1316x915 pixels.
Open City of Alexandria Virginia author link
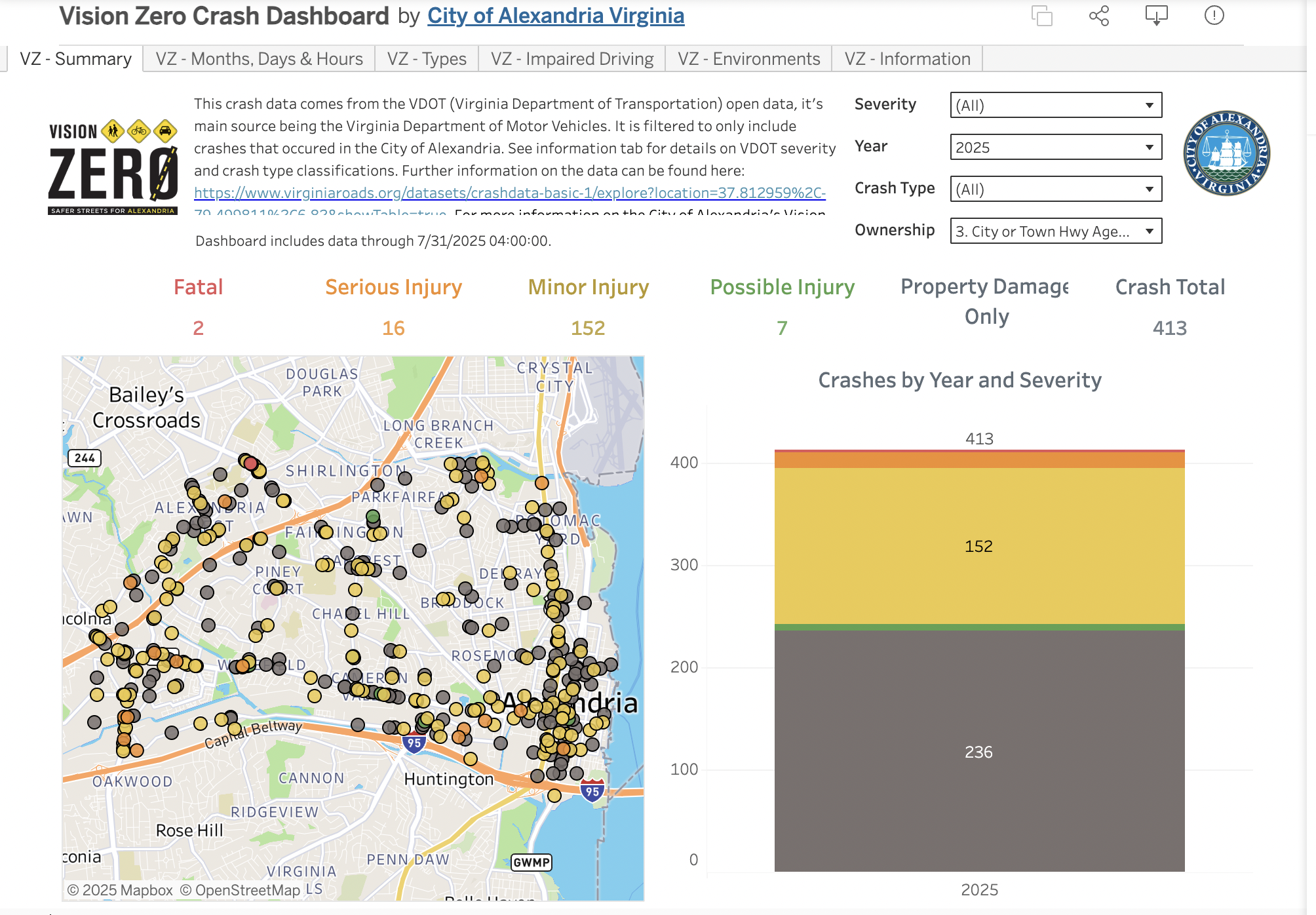[555, 16]
